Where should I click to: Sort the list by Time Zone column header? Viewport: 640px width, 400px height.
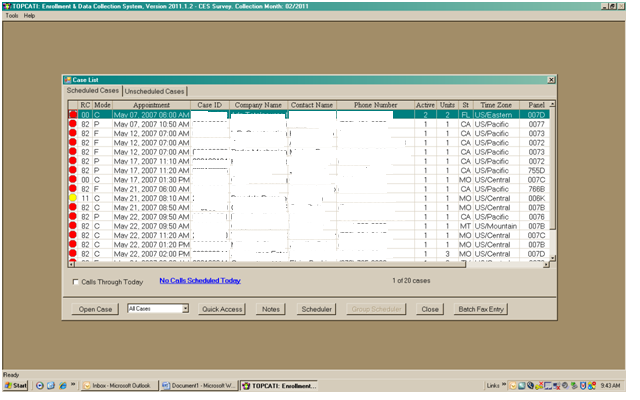click(497, 104)
